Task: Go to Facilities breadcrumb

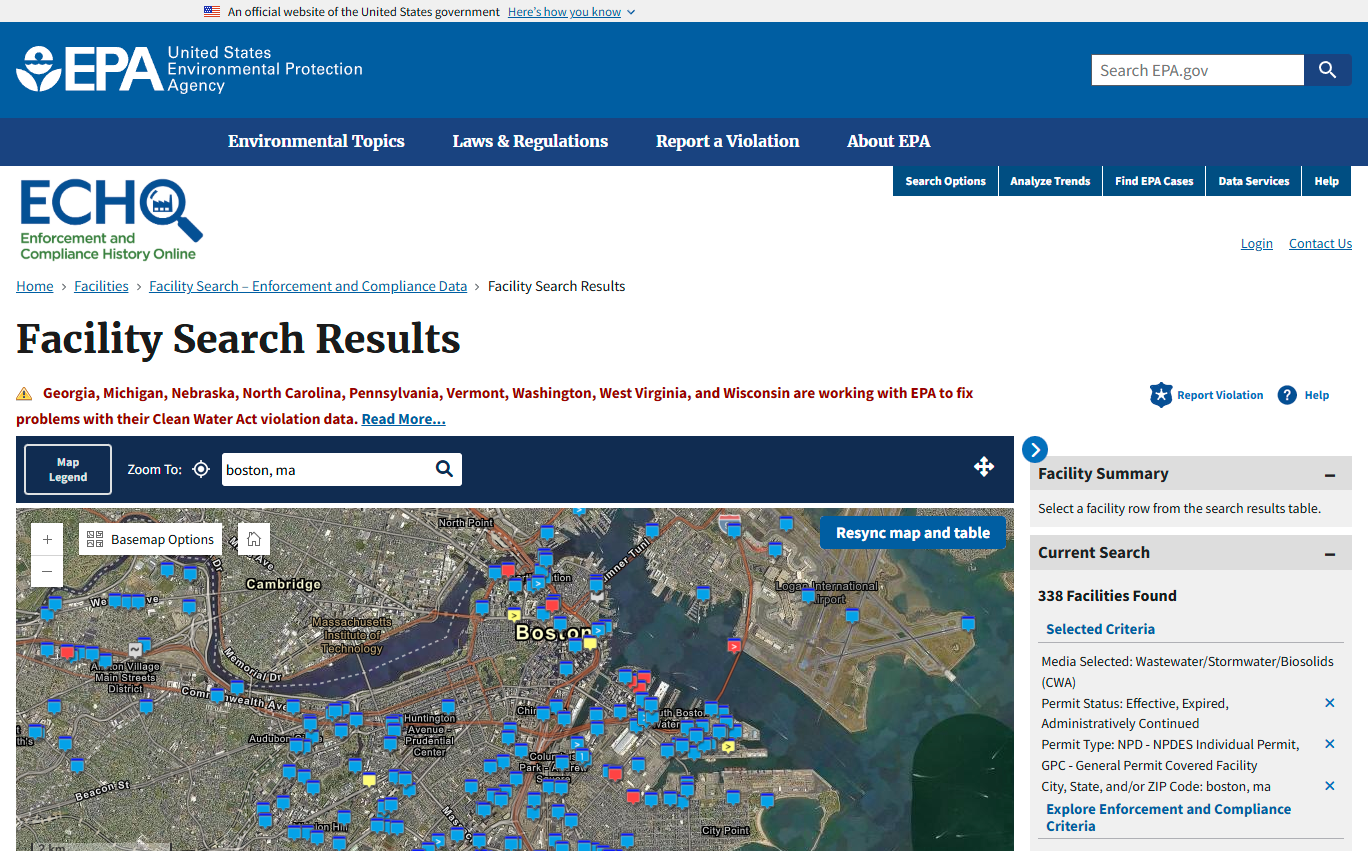Action: tap(101, 286)
